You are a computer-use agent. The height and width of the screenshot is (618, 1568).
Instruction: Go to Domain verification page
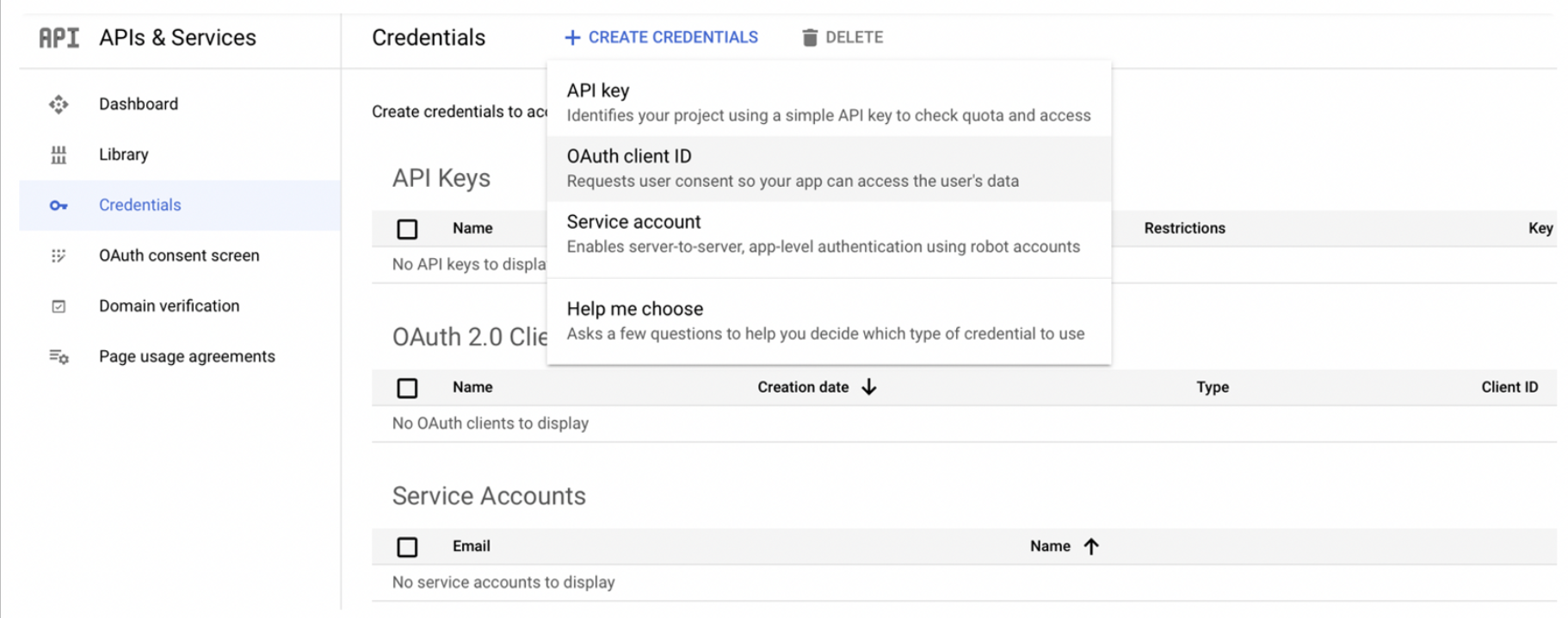click(169, 306)
